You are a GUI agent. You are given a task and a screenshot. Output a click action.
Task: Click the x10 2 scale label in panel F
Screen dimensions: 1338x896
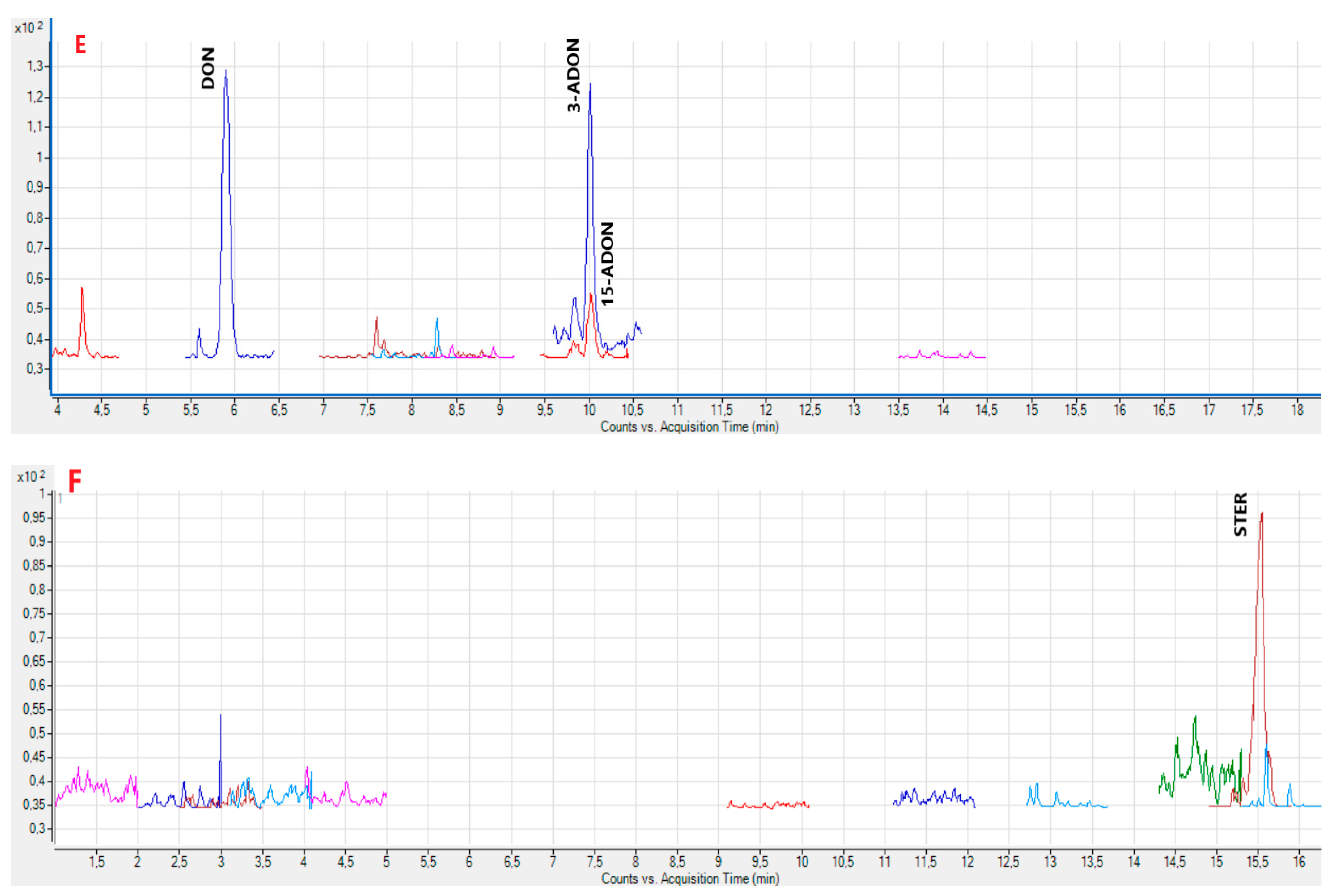(x=31, y=476)
